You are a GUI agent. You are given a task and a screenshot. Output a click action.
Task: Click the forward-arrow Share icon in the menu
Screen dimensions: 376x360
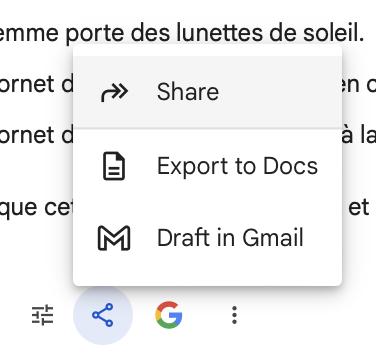pyautogui.click(x=114, y=92)
